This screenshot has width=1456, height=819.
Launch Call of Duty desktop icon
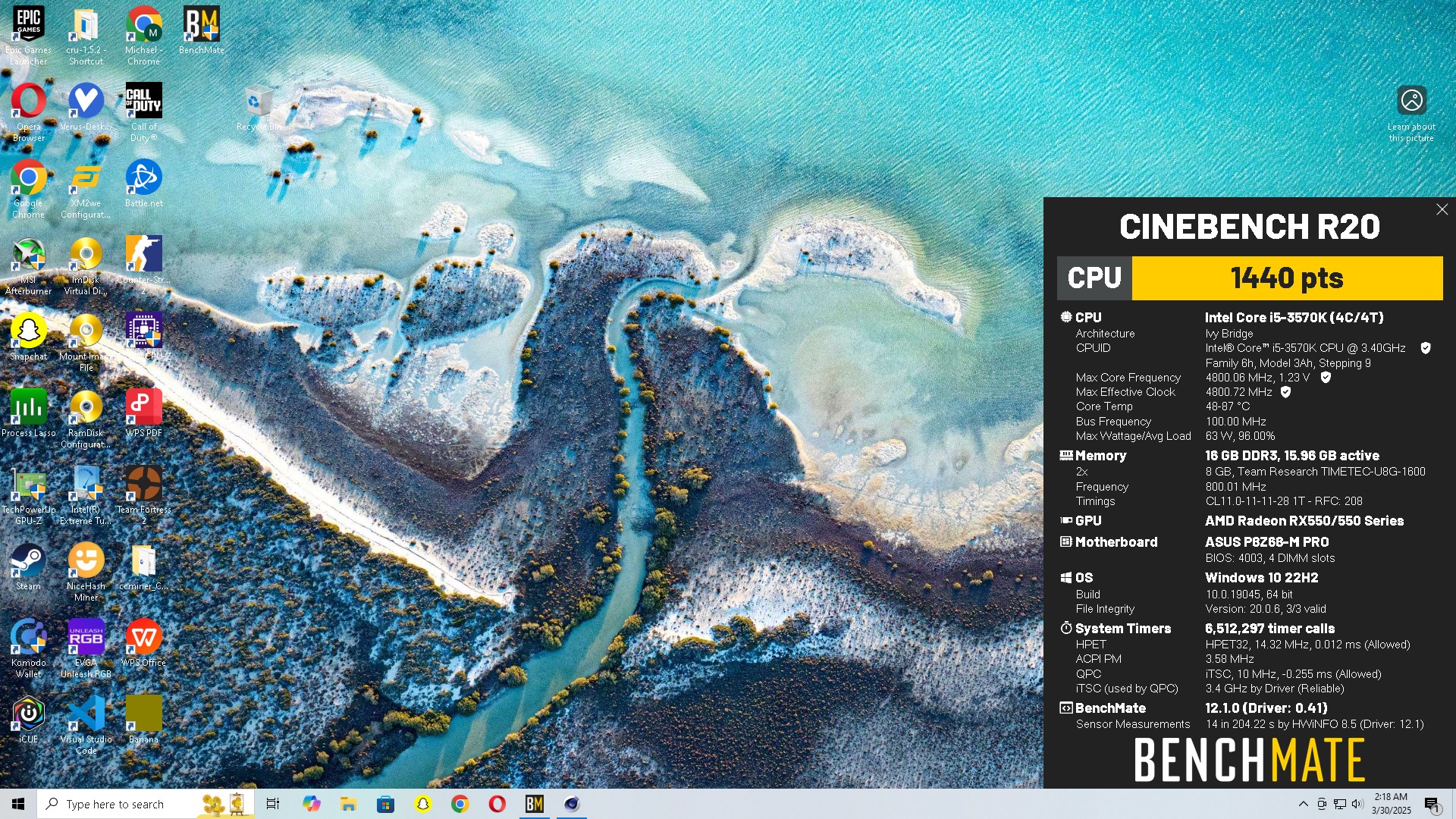tap(143, 112)
